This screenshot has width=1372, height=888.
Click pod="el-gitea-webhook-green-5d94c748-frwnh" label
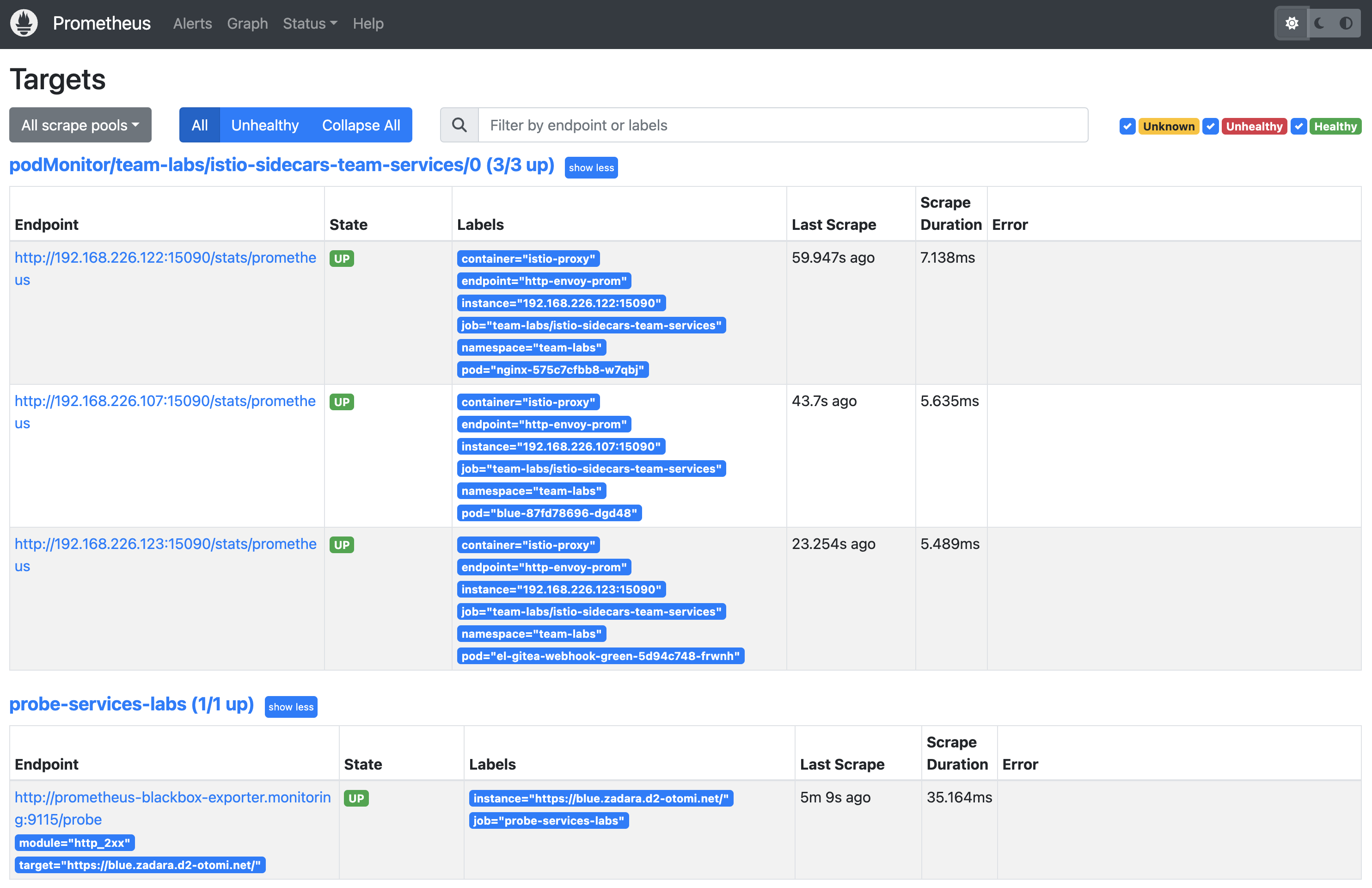click(x=600, y=656)
